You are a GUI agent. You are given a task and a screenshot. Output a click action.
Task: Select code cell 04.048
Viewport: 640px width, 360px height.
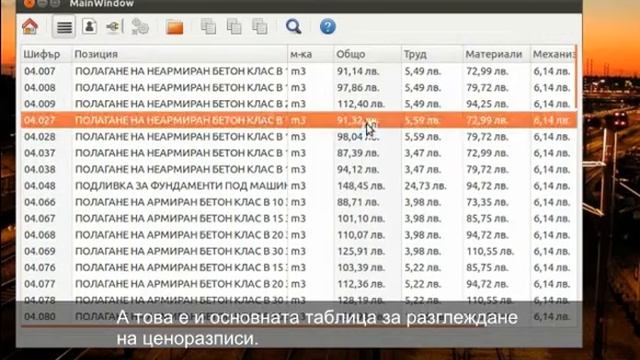pyautogui.click(x=40, y=186)
